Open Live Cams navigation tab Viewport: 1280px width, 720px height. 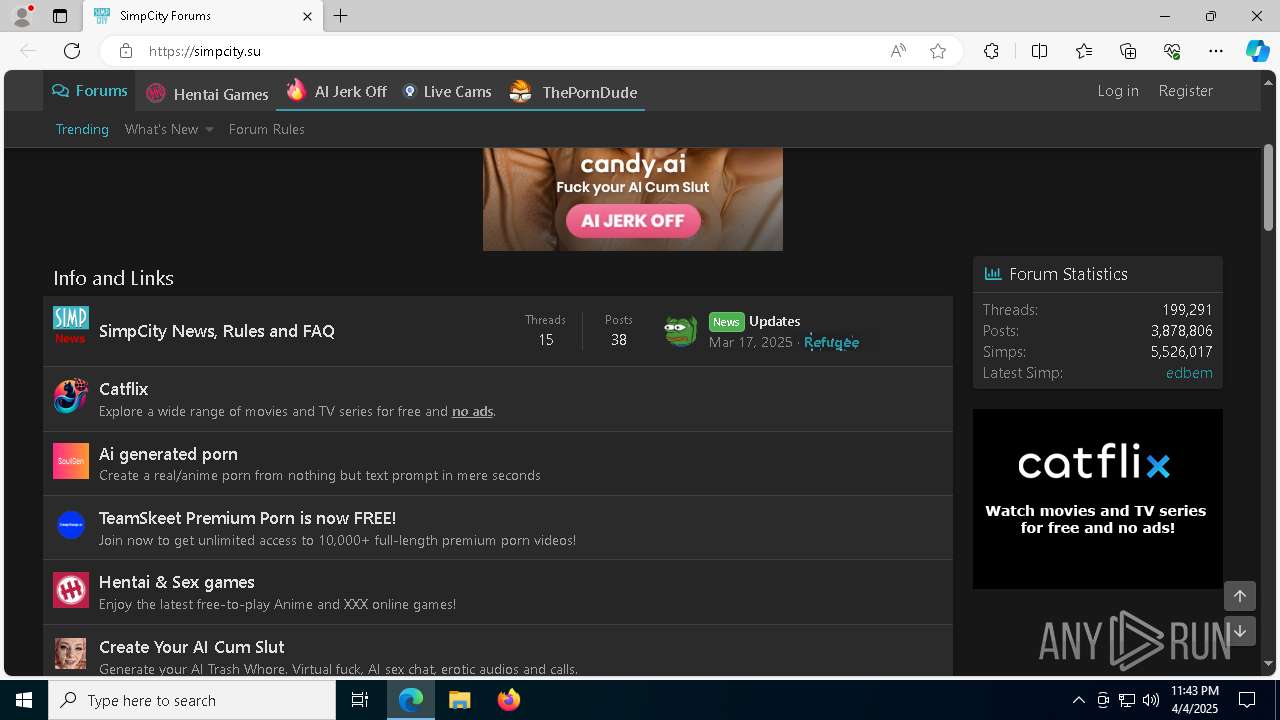[x=447, y=91]
